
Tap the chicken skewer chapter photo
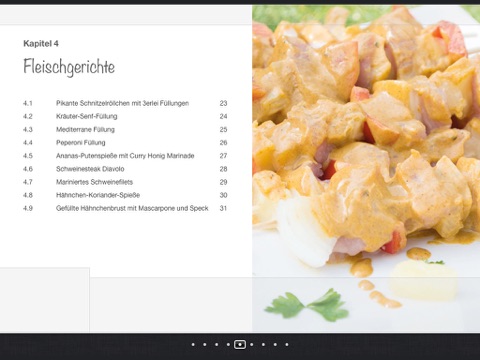pyautogui.click(x=366, y=168)
